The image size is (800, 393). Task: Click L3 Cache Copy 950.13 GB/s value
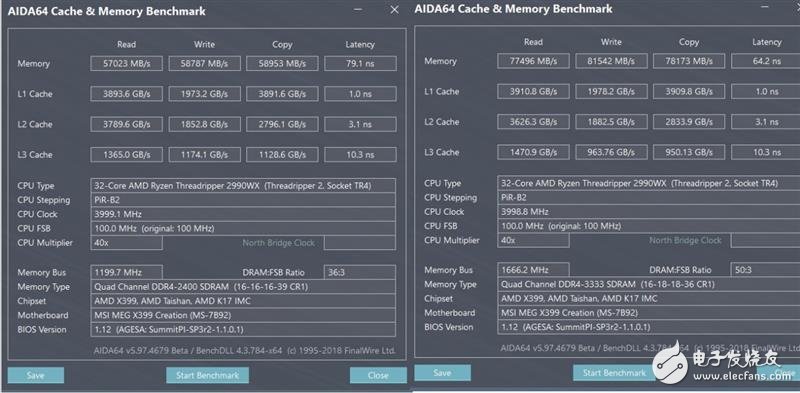click(x=689, y=152)
